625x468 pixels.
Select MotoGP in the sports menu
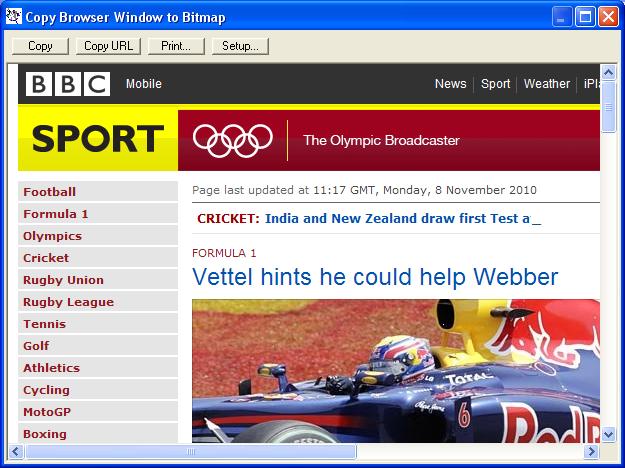tap(98, 411)
